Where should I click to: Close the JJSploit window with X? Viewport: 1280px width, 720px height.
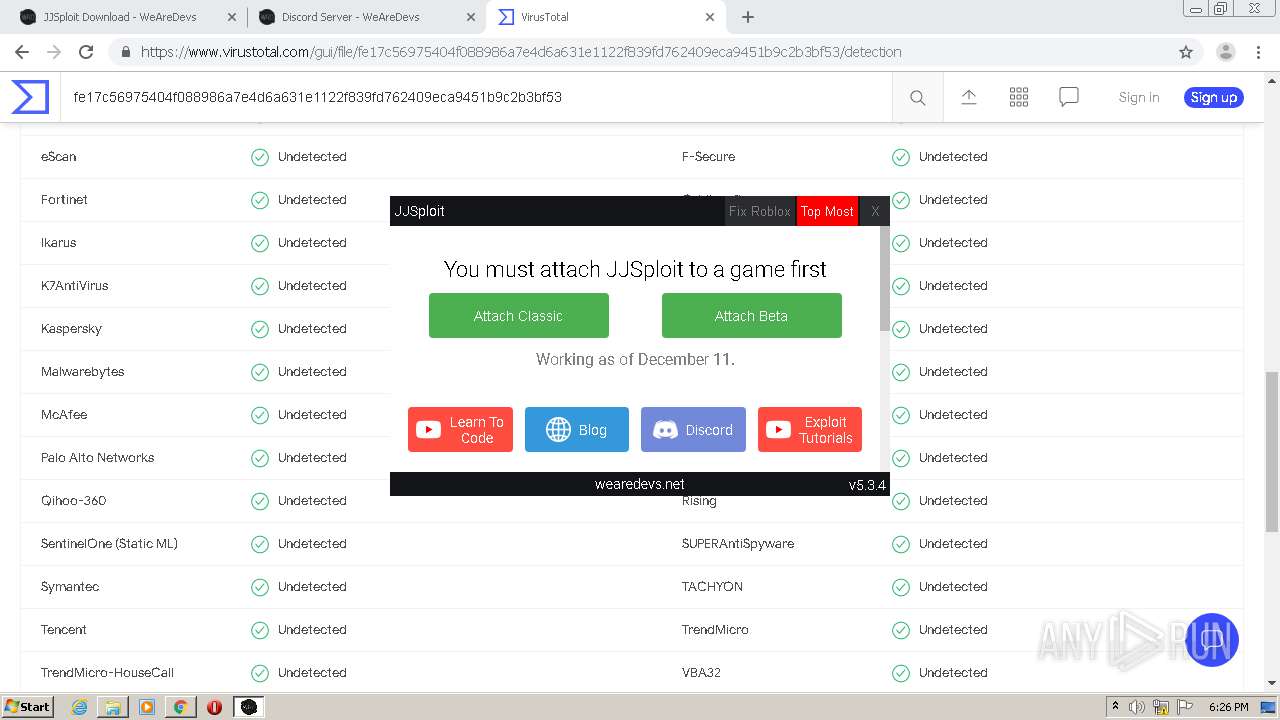[x=875, y=211]
